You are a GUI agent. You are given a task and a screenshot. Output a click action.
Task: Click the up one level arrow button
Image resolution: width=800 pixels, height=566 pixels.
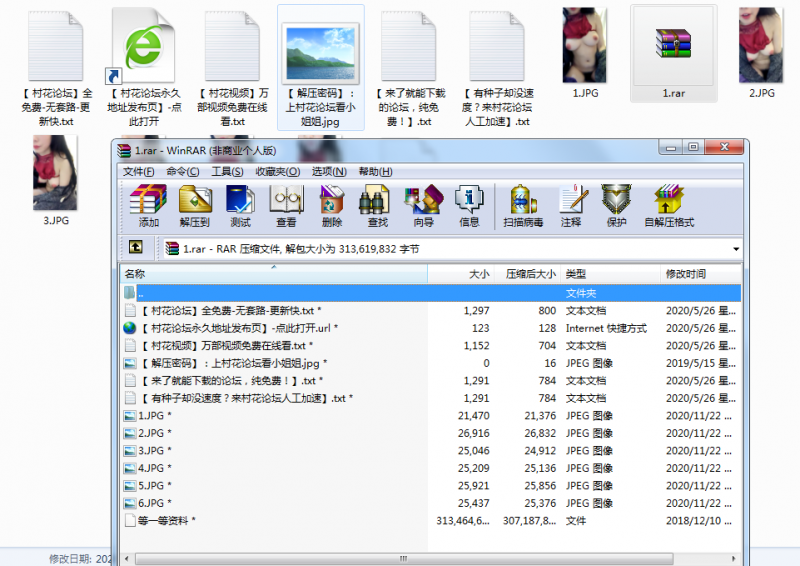[x=135, y=248]
